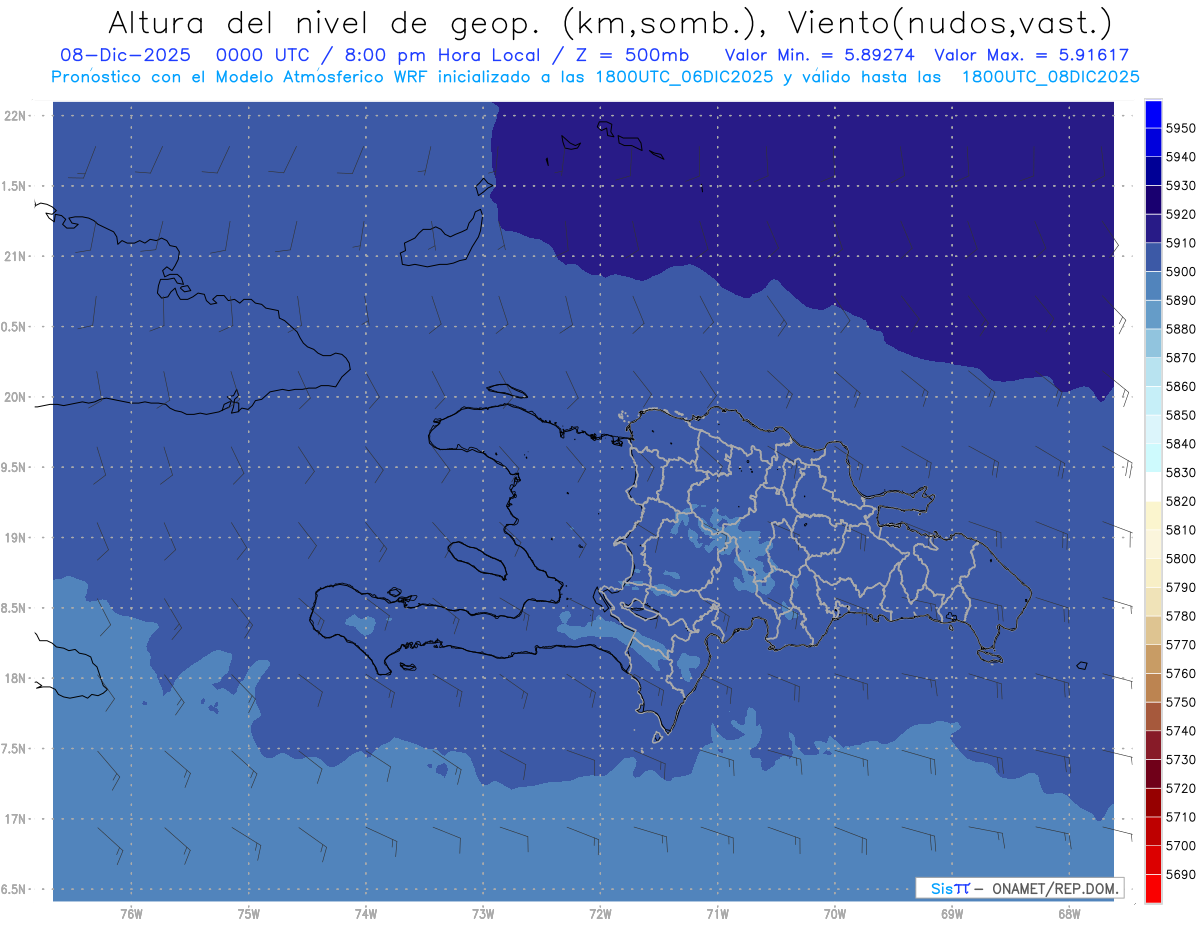Click the "70W" longitude axis label
This screenshot has width=1200, height=927.
click(835, 914)
